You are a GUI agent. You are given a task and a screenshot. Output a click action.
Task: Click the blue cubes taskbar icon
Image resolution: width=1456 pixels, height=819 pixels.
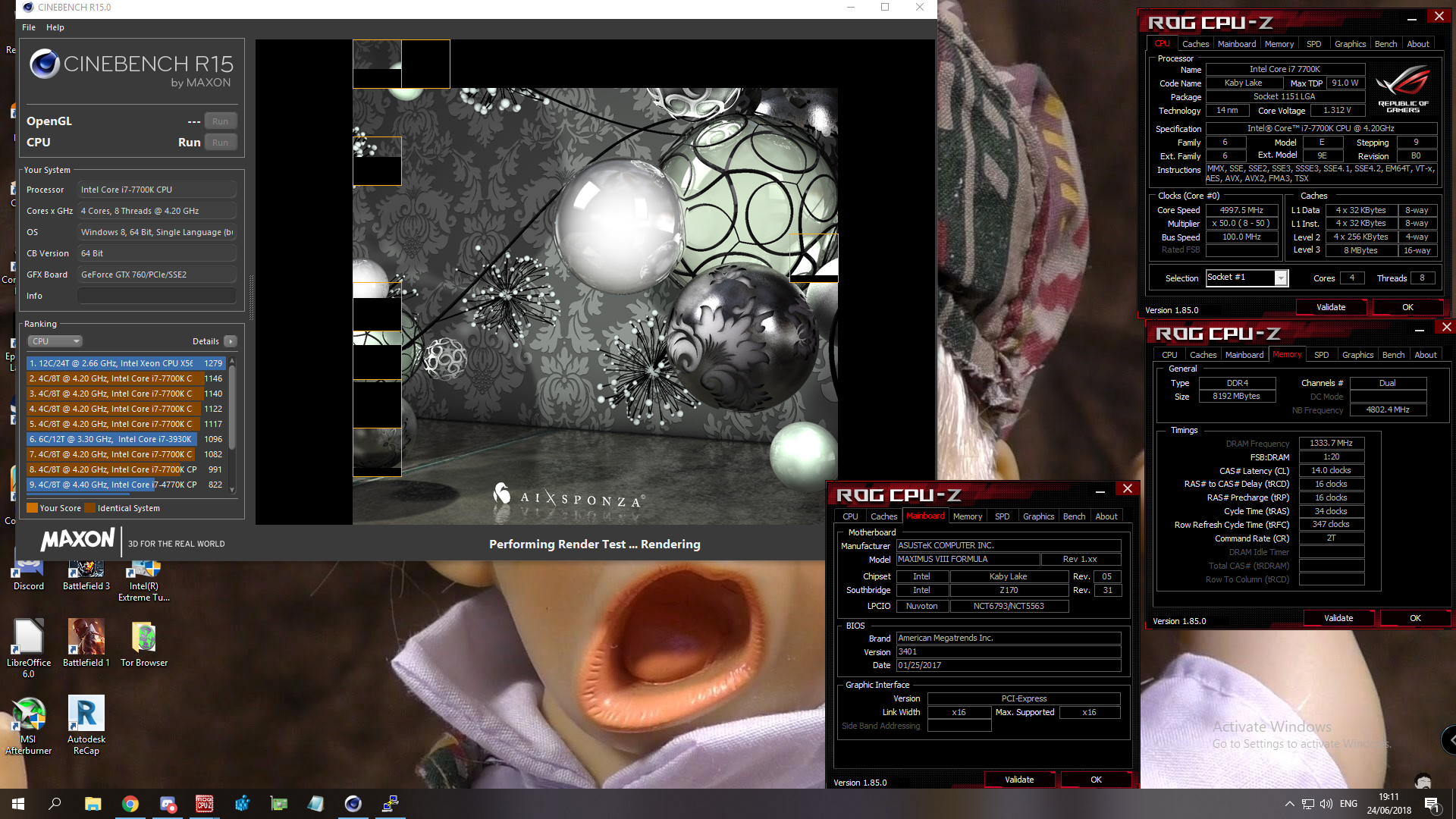241,804
